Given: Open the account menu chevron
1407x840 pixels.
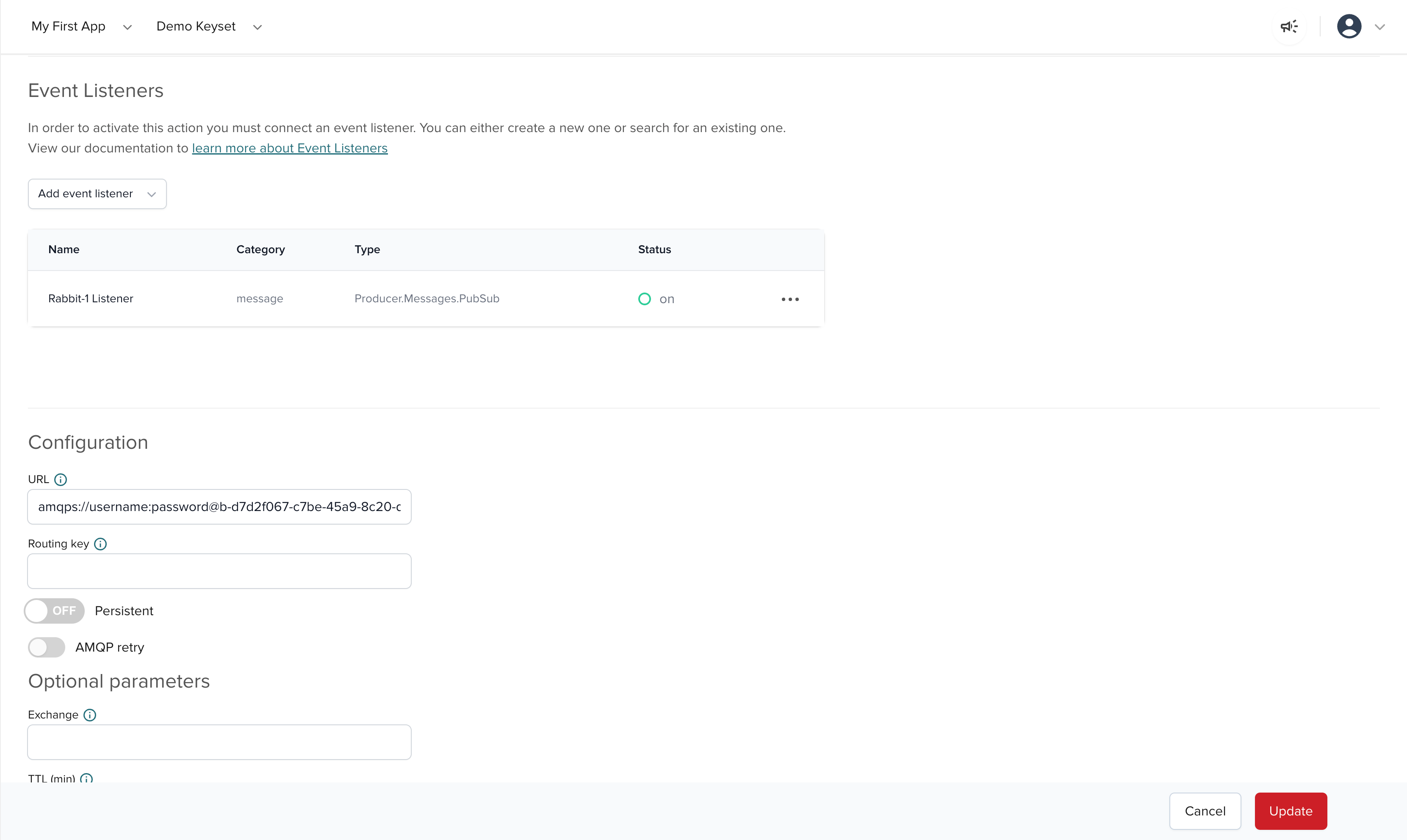Looking at the screenshot, I should pos(1380,26).
